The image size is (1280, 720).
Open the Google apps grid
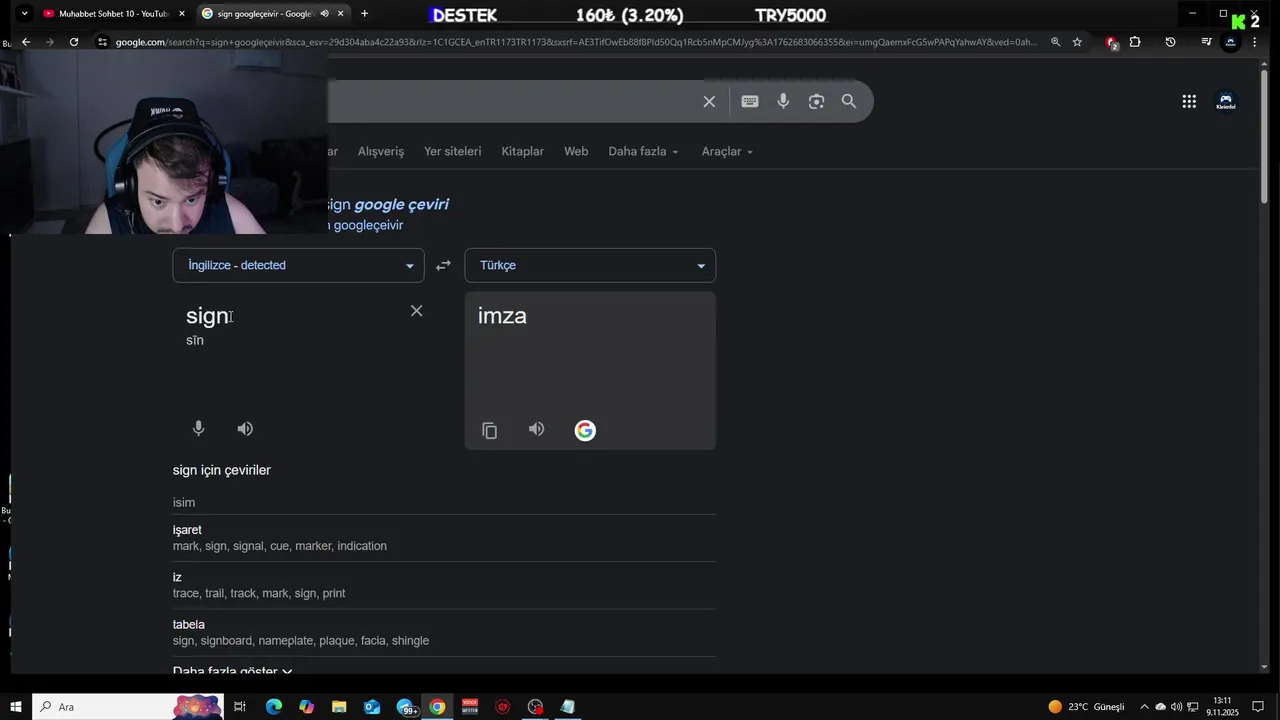point(1189,101)
